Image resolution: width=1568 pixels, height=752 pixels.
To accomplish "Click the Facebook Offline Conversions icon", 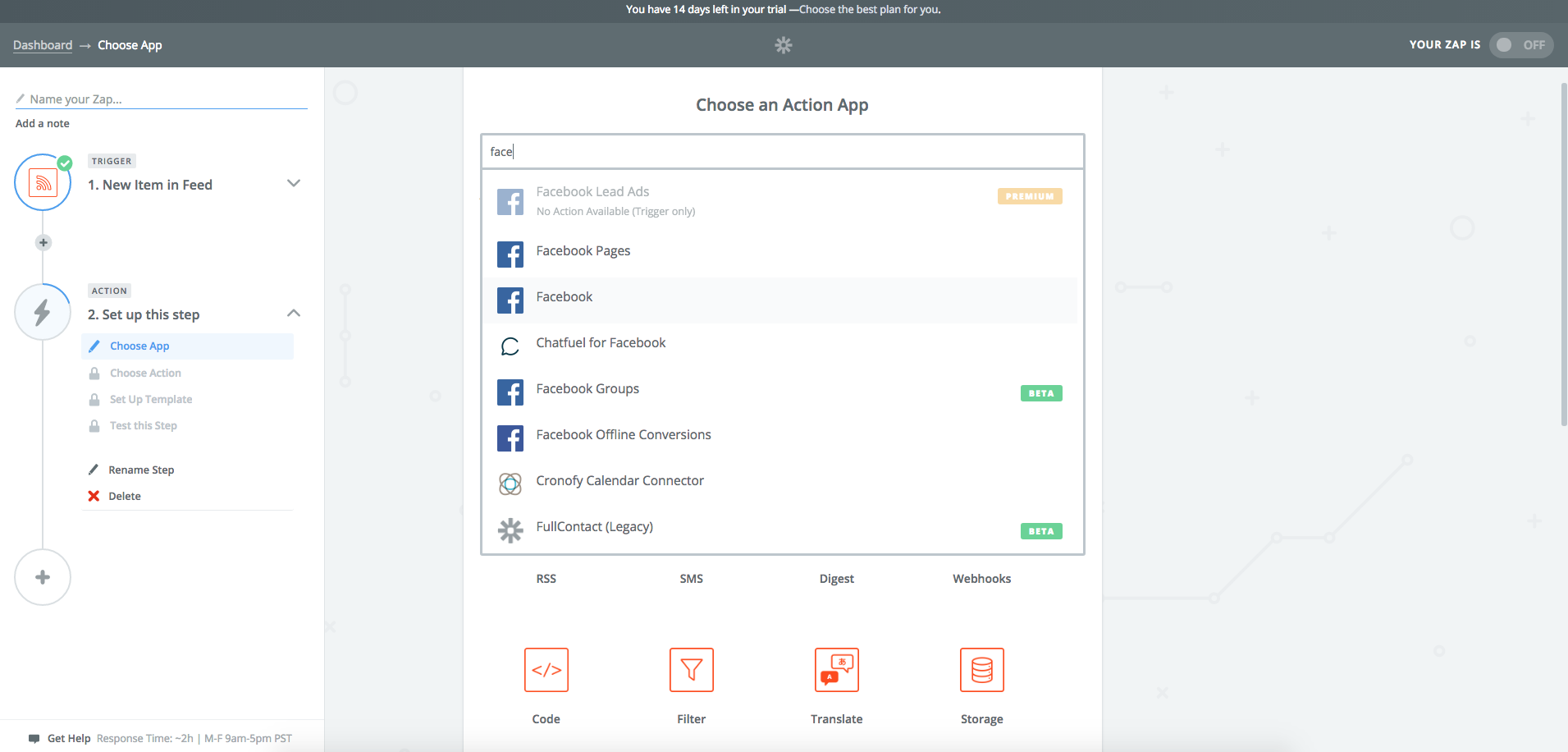I will [x=510, y=438].
